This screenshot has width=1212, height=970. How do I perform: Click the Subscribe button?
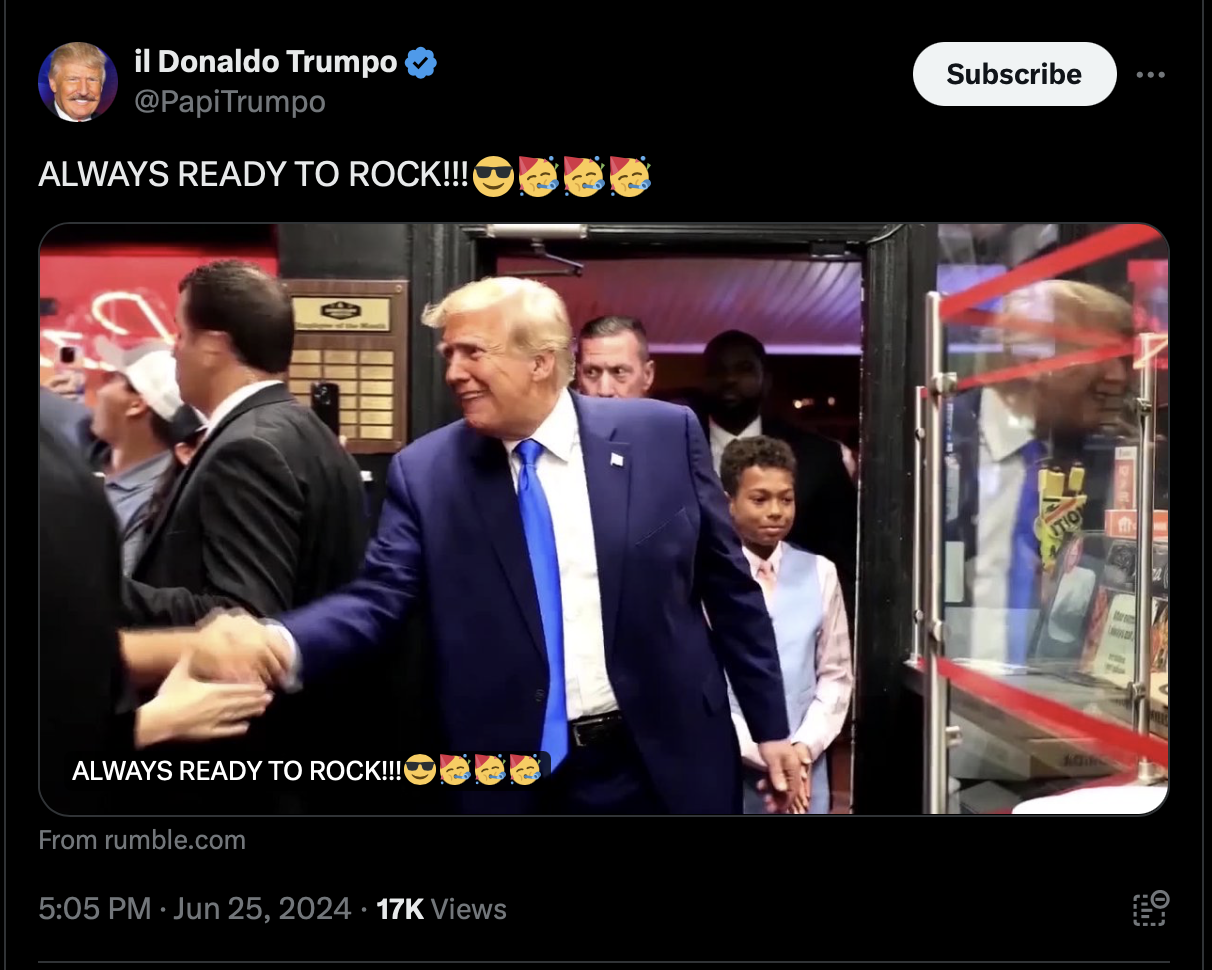(x=1014, y=74)
